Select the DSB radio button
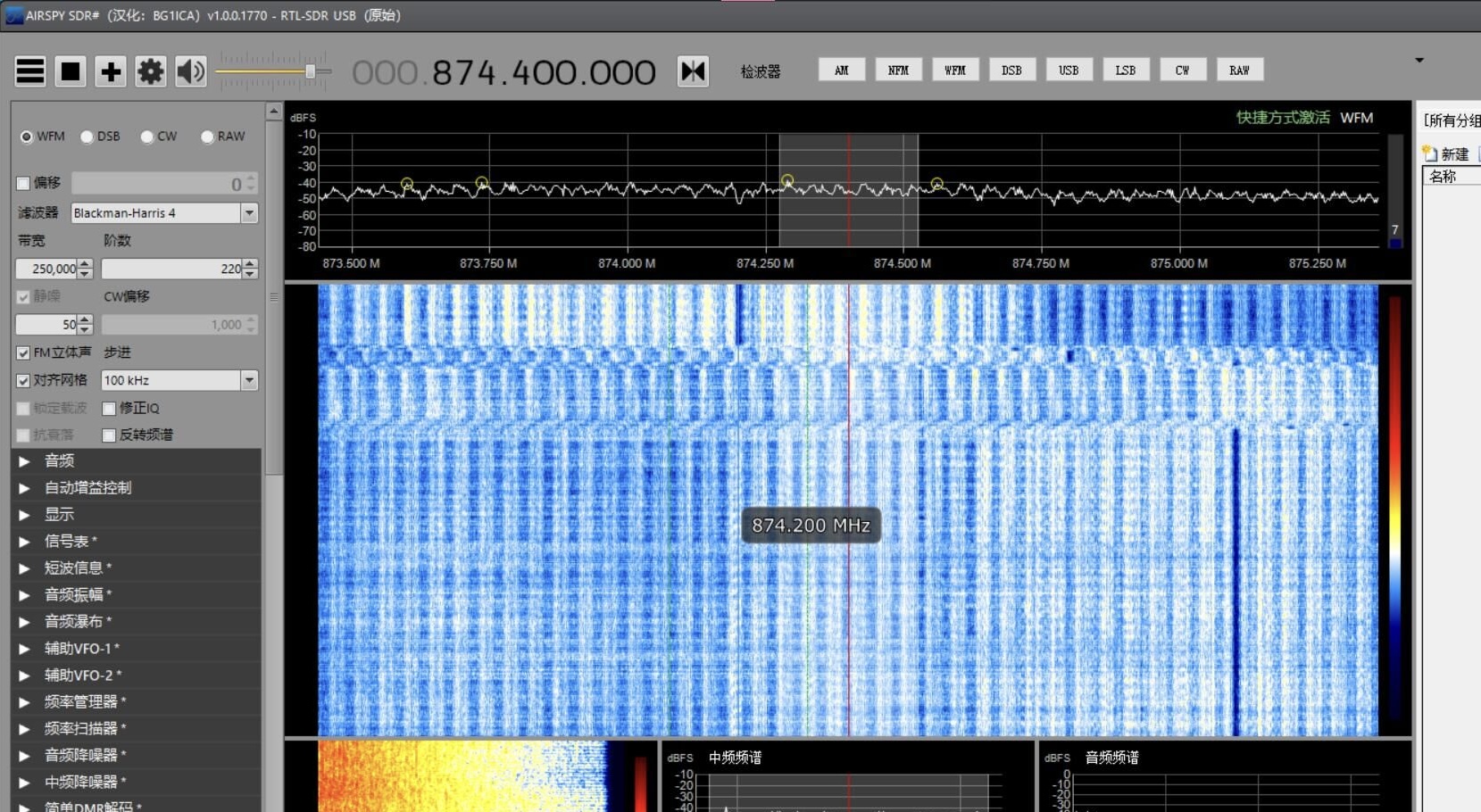Viewport: 1481px width, 812px height. (87, 137)
